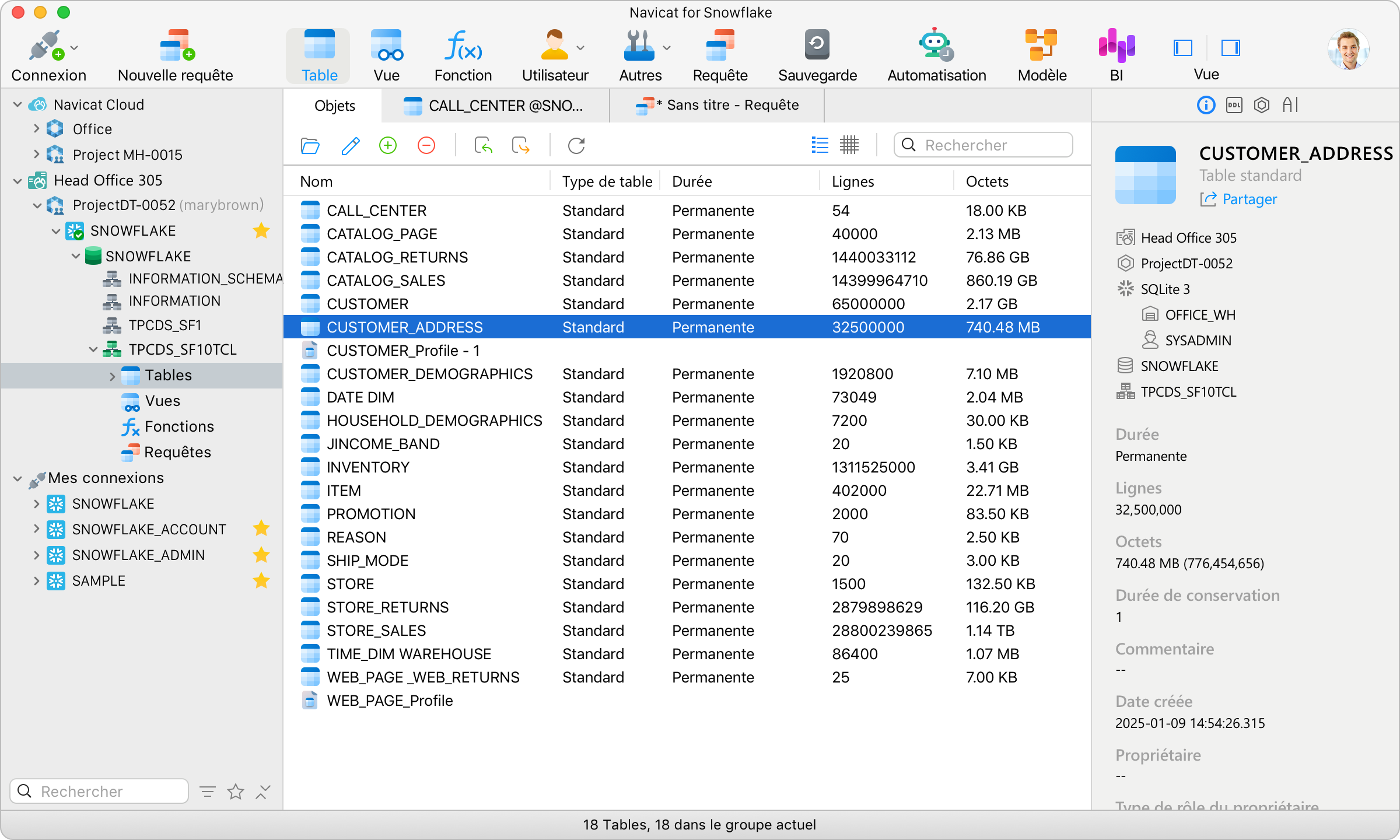Open the Automatisation robot icon
The width and height of the screenshot is (1400, 840).
click(936, 44)
